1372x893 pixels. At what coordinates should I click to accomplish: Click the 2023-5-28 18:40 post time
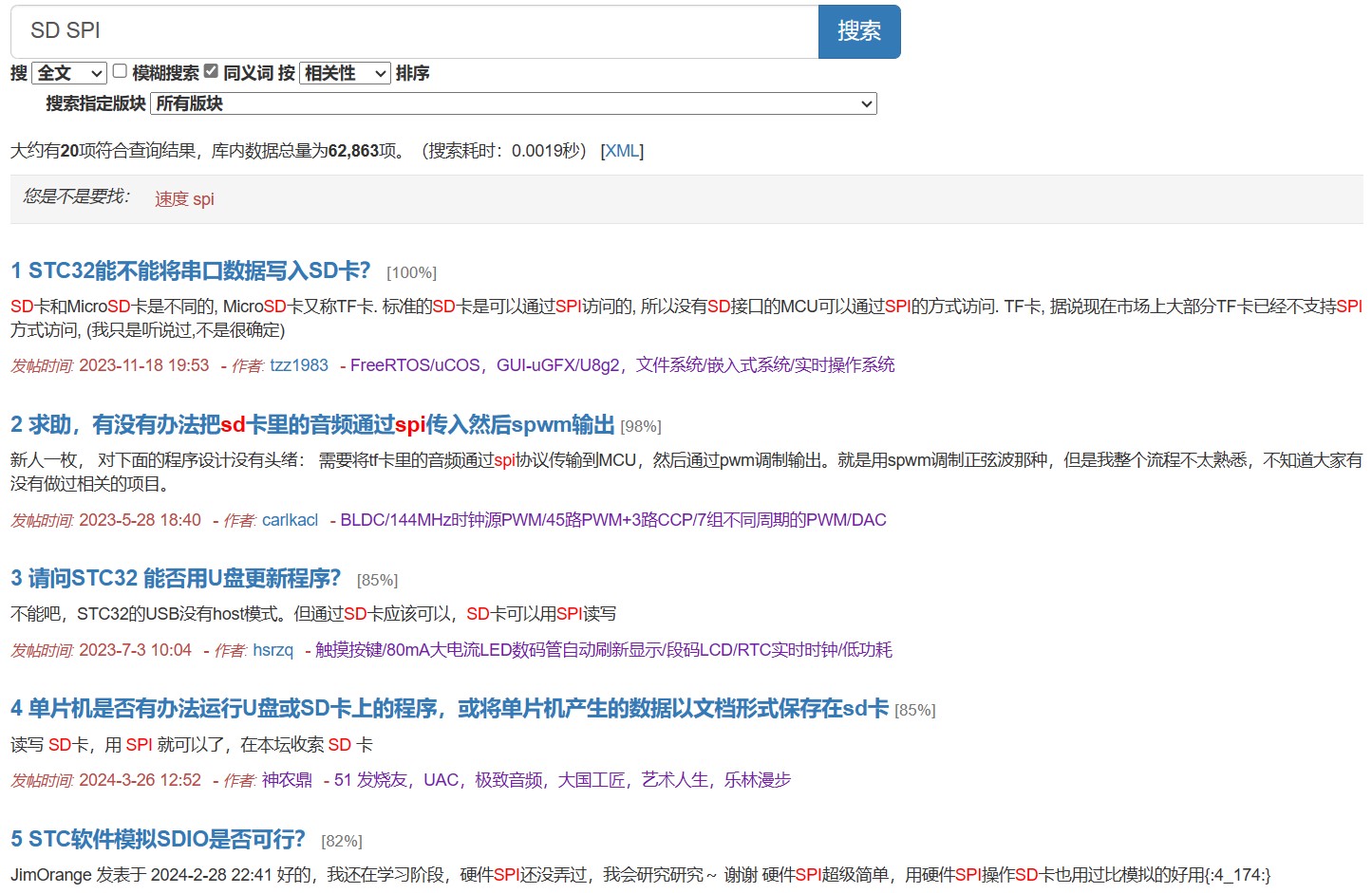click(x=140, y=520)
